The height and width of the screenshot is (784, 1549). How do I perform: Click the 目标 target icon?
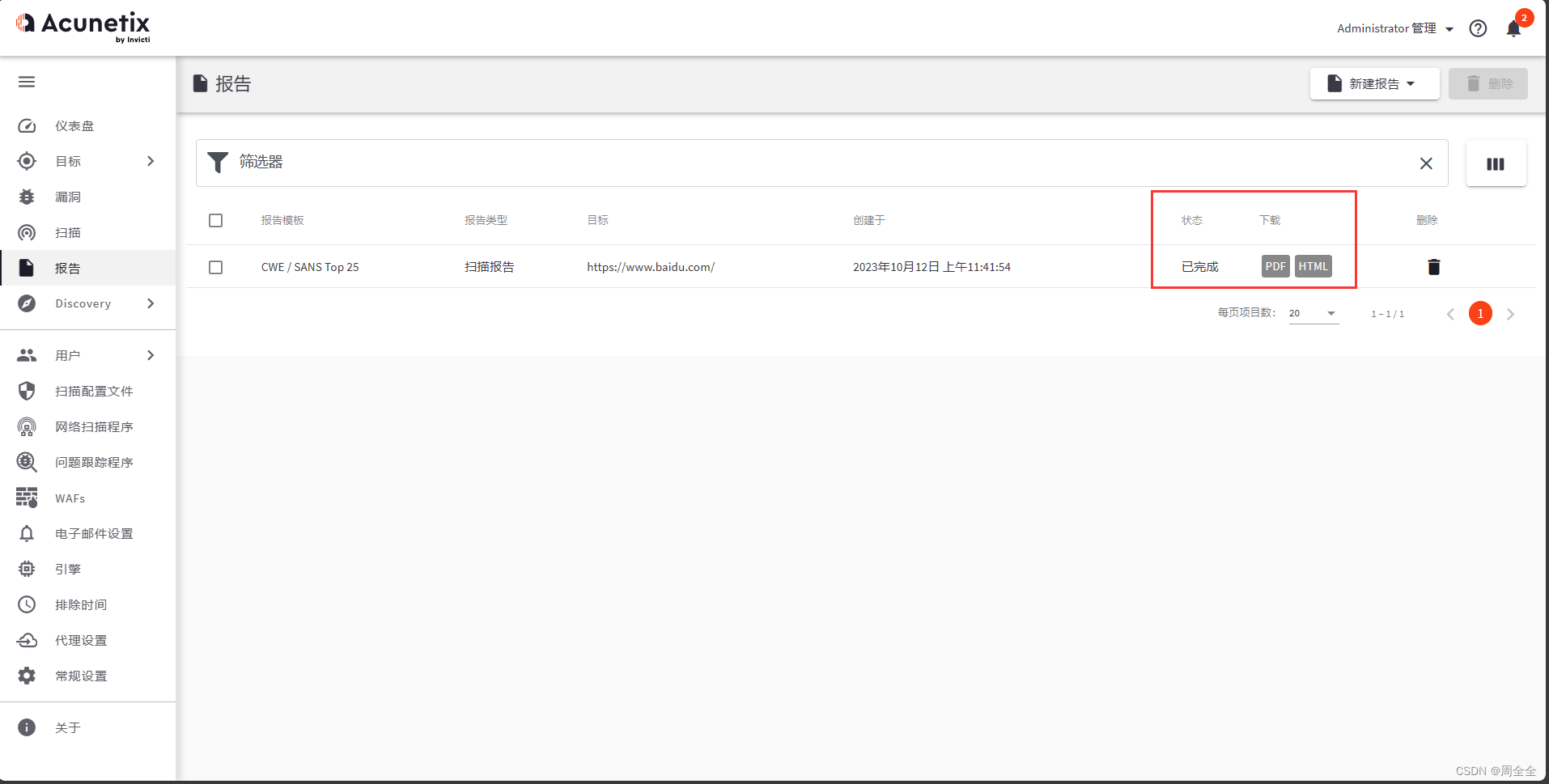27,161
